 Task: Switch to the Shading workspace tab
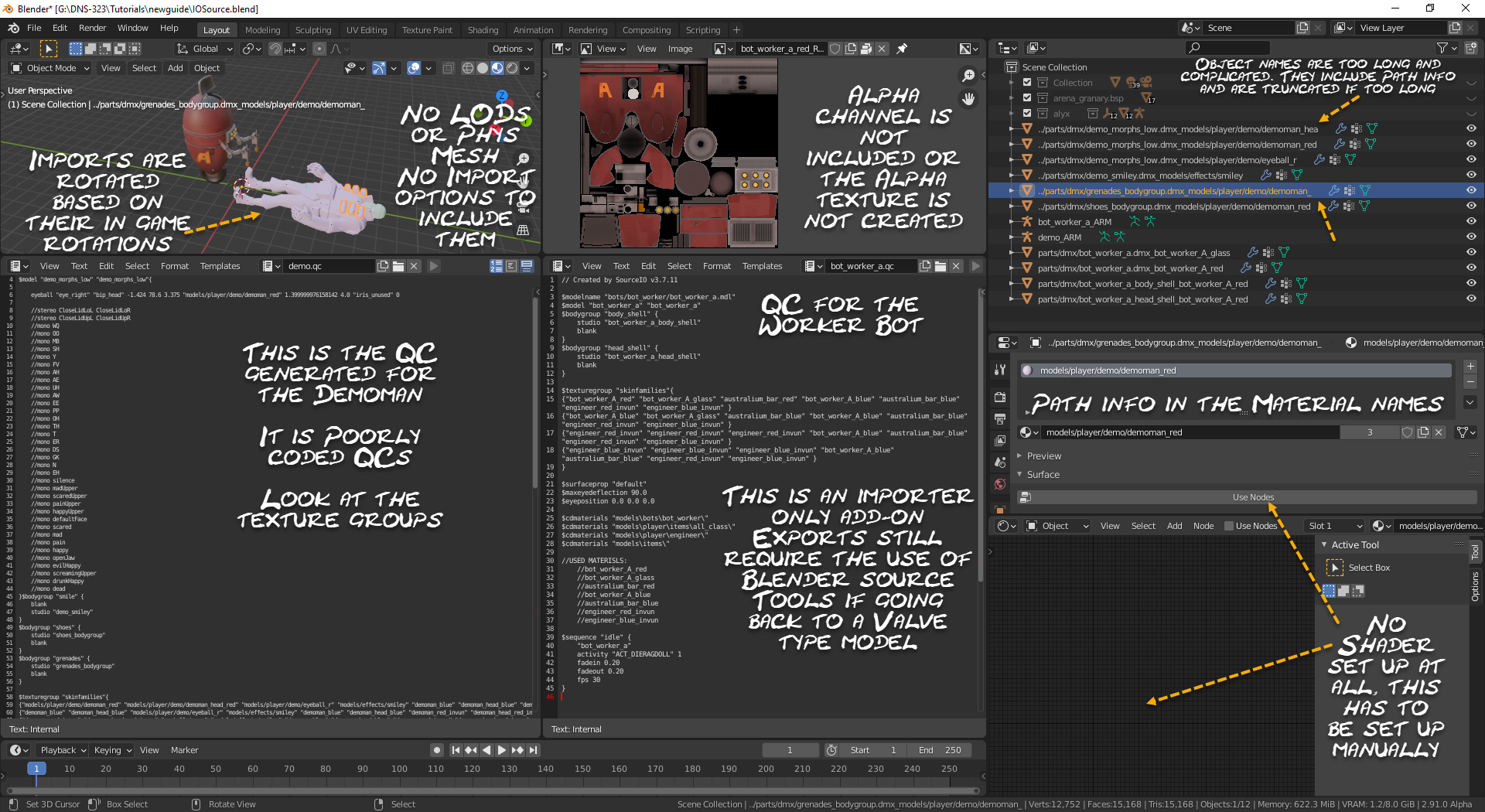(x=483, y=30)
